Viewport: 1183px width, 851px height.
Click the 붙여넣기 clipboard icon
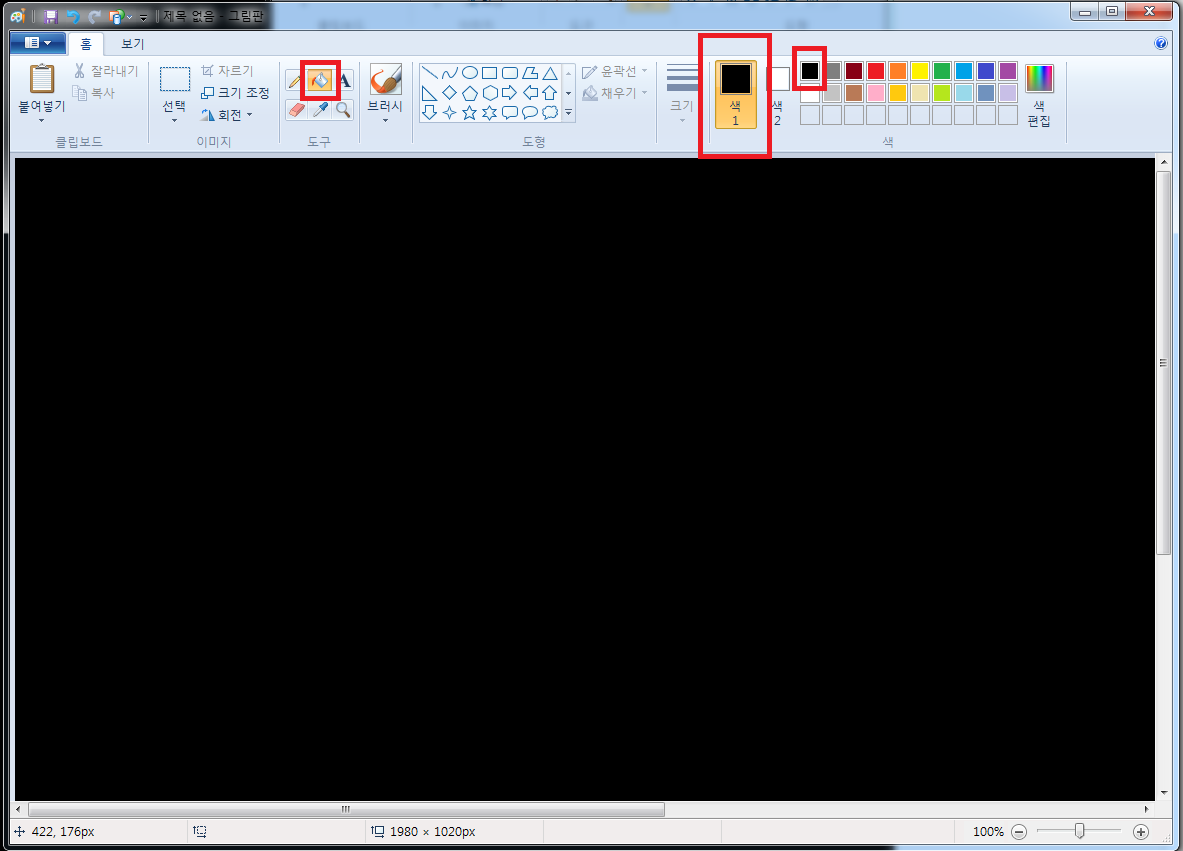[x=42, y=79]
